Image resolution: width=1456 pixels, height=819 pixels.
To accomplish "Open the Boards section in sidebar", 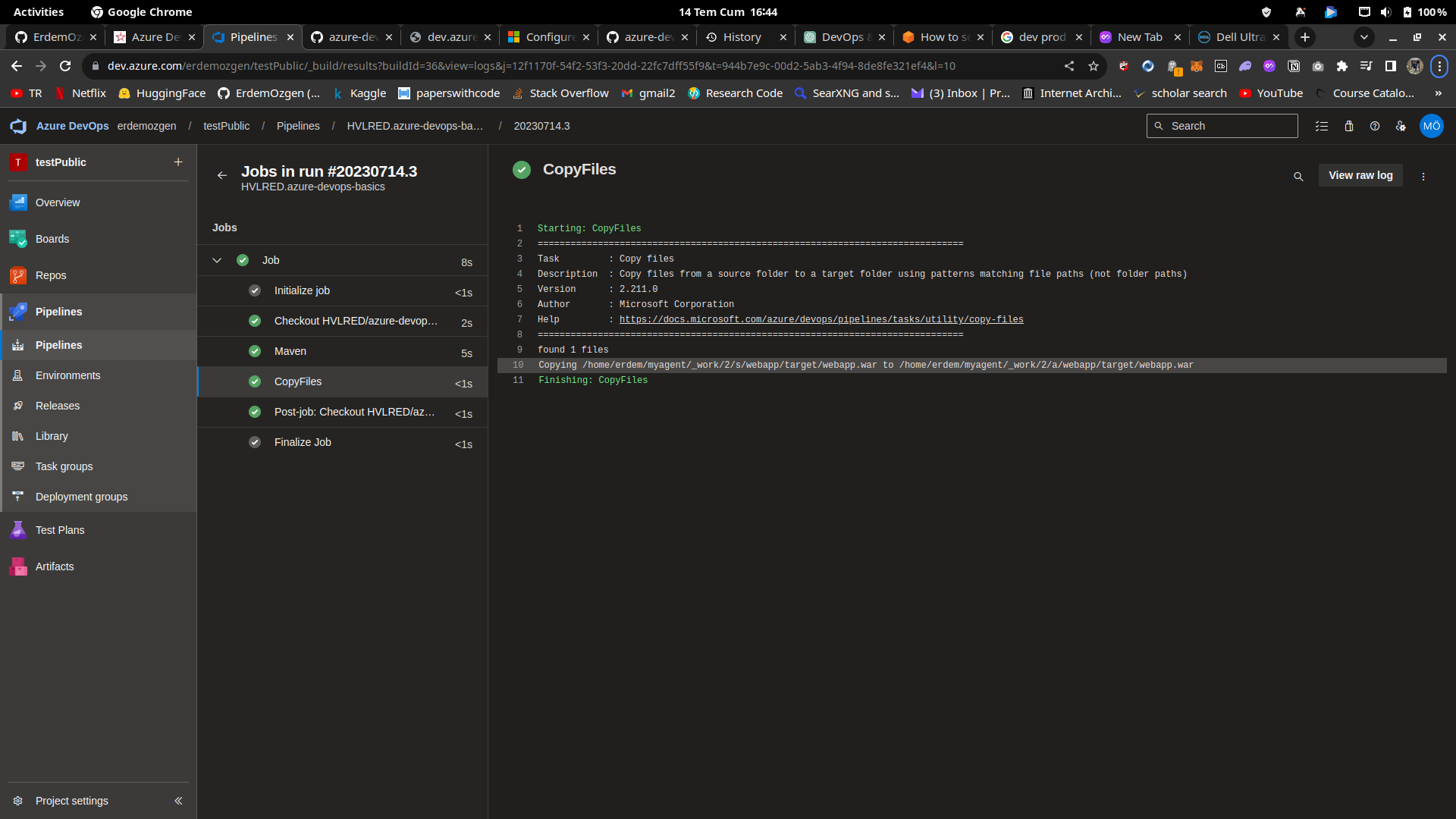I will [x=52, y=239].
